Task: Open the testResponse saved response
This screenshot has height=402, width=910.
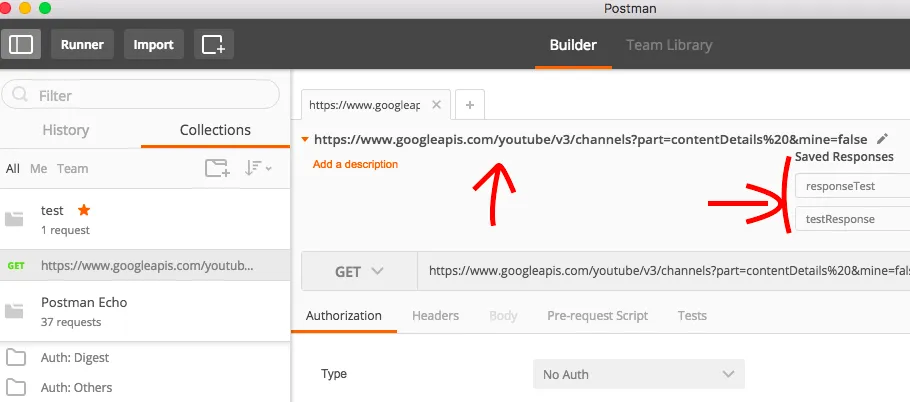Action: (853, 219)
